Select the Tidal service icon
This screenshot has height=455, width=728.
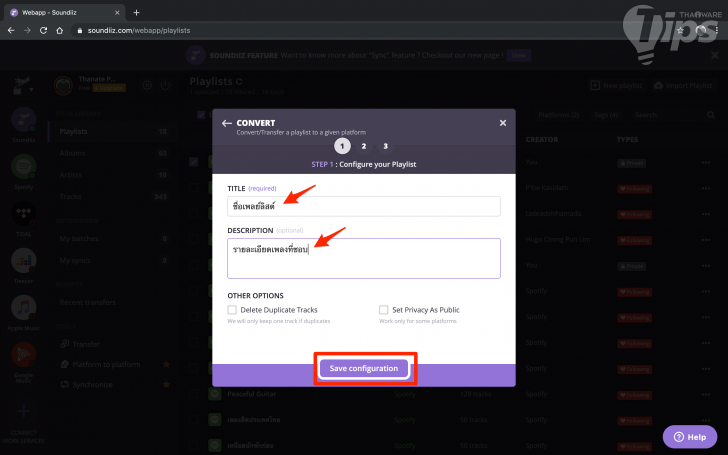[25, 213]
